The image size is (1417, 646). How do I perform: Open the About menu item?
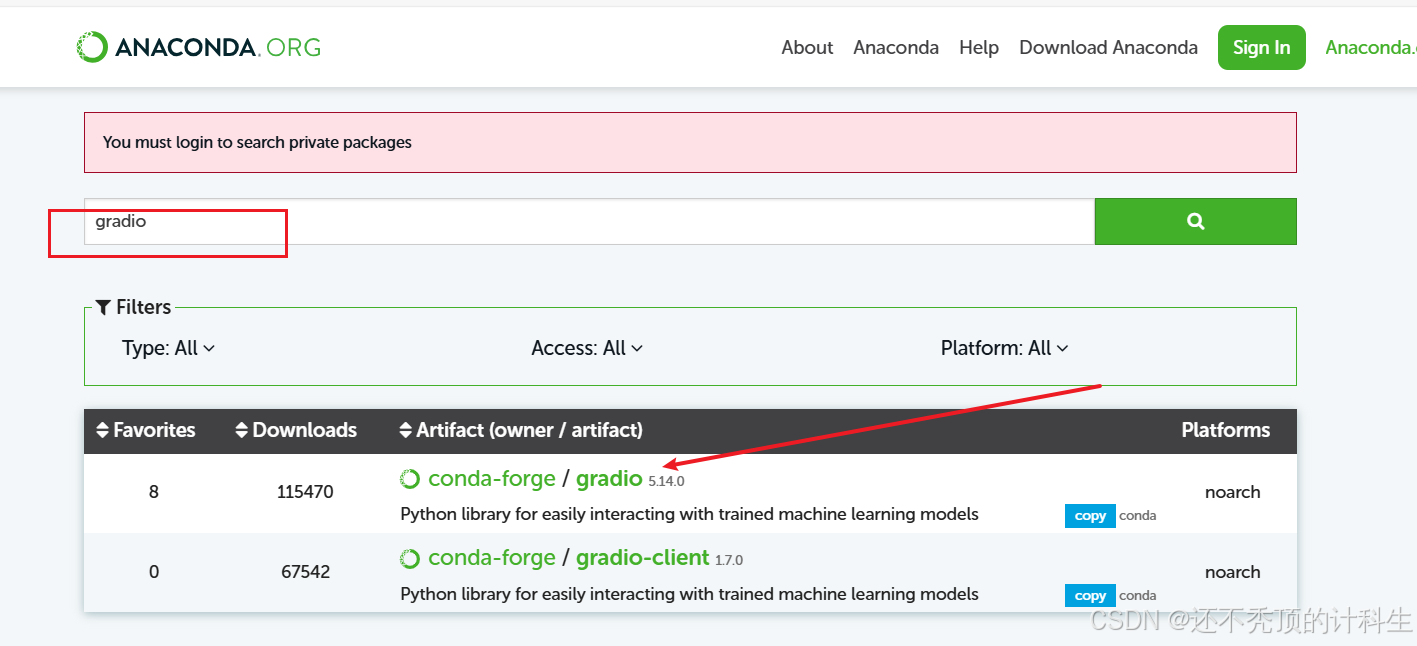[807, 47]
